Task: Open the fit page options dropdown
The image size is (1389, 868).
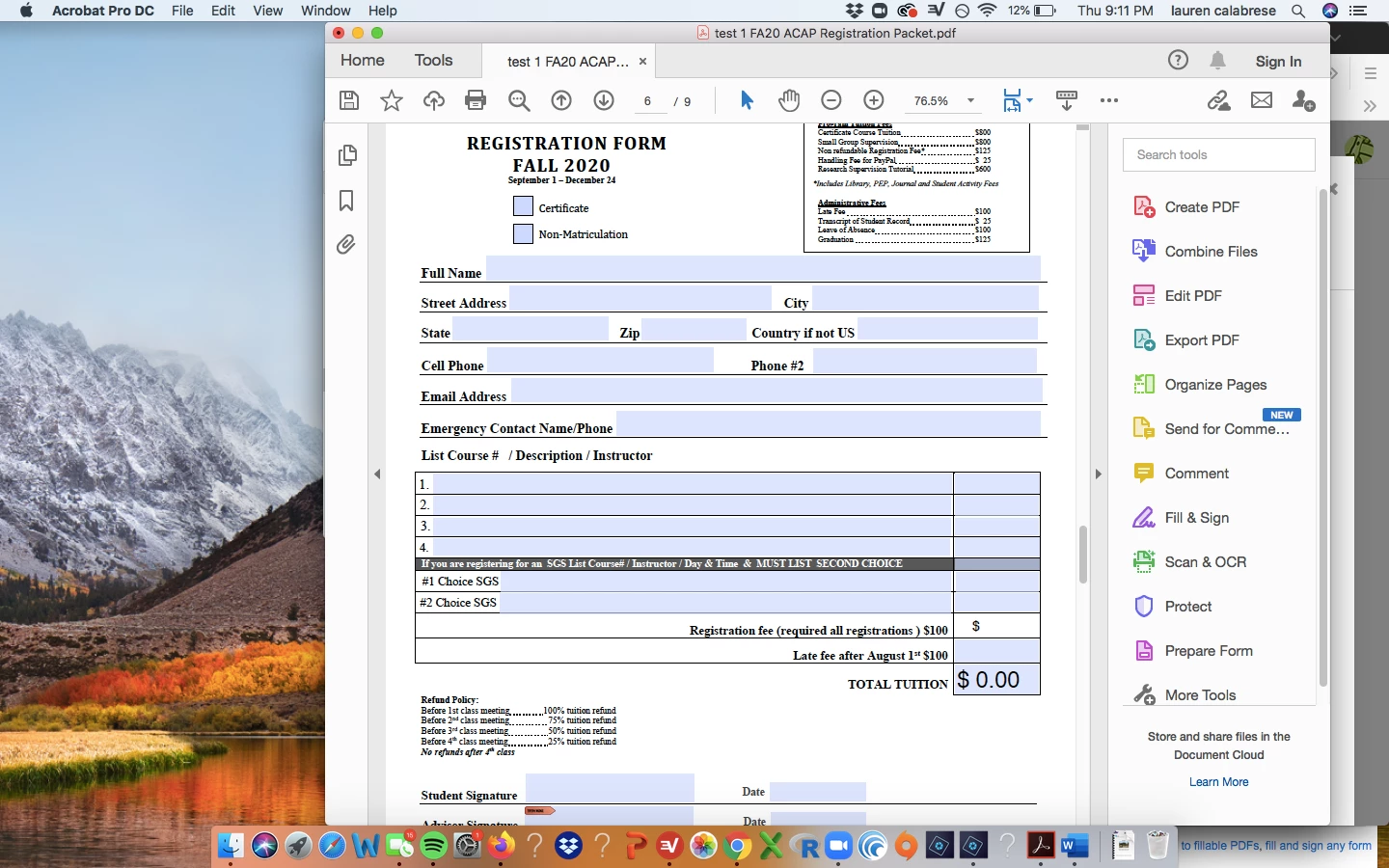Action: pyautogui.click(x=1029, y=100)
